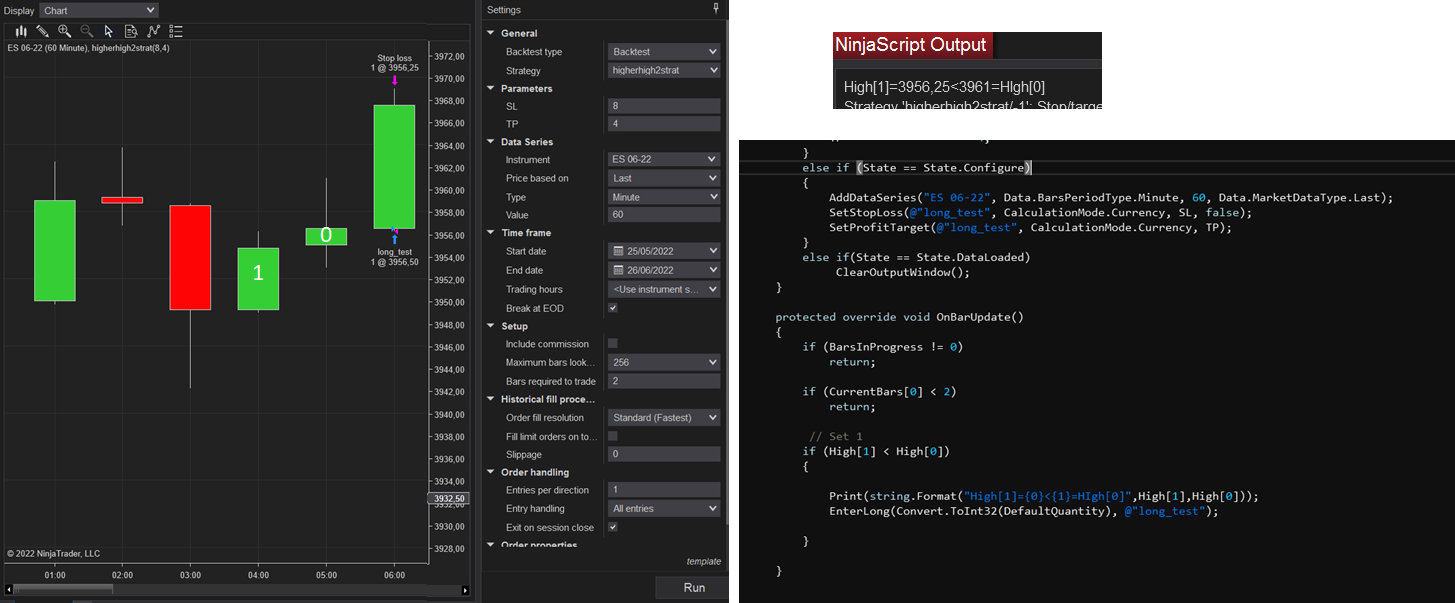Image resolution: width=1455 pixels, height=603 pixels.
Task: Toggle the Break at EOD checkbox
Action: click(x=613, y=308)
